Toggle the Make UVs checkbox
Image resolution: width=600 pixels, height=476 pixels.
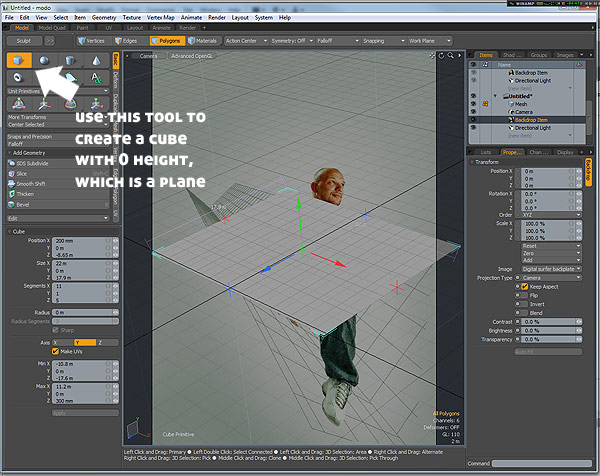click(x=55, y=351)
